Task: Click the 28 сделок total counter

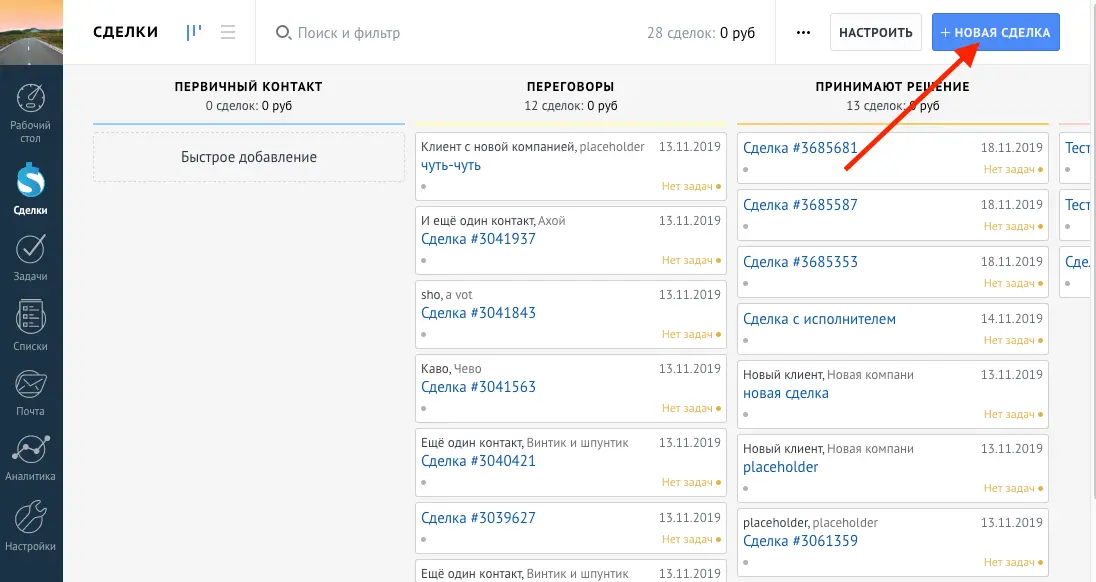Action: coord(700,33)
